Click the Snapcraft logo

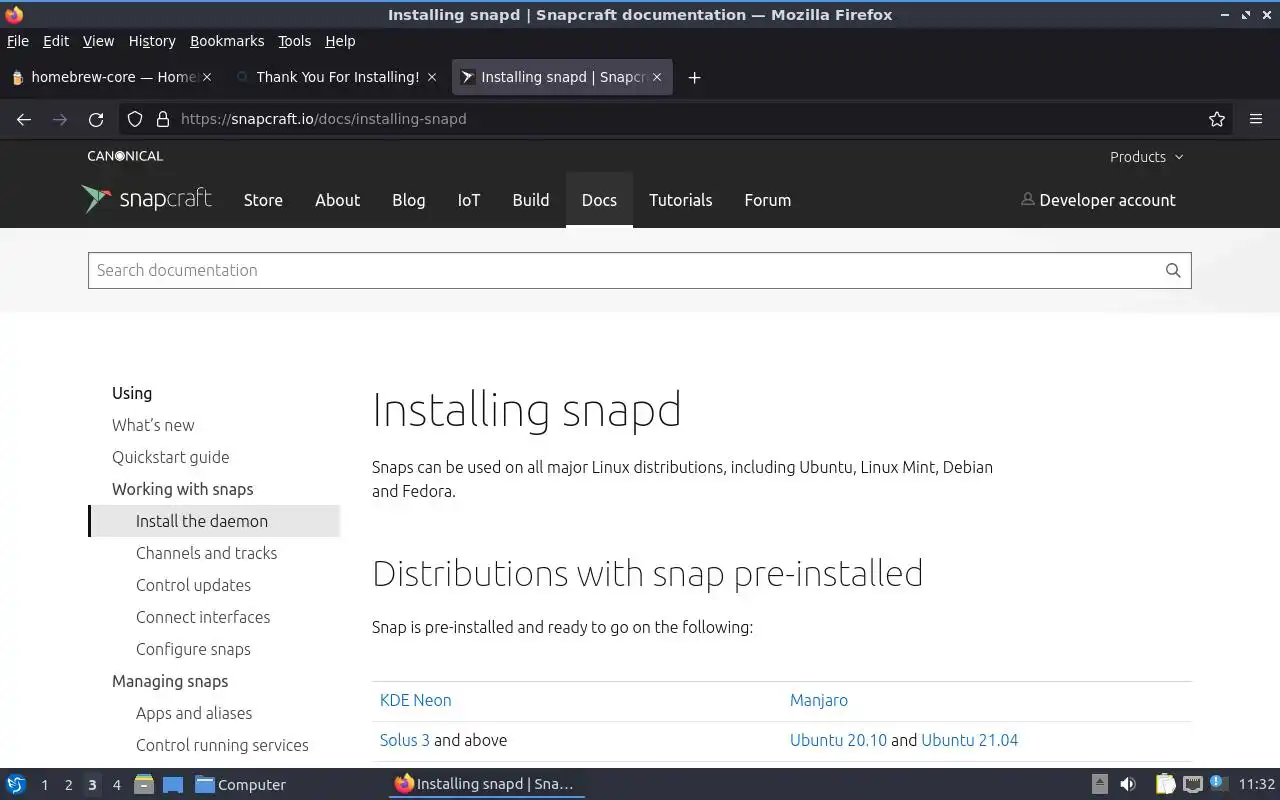click(147, 199)
